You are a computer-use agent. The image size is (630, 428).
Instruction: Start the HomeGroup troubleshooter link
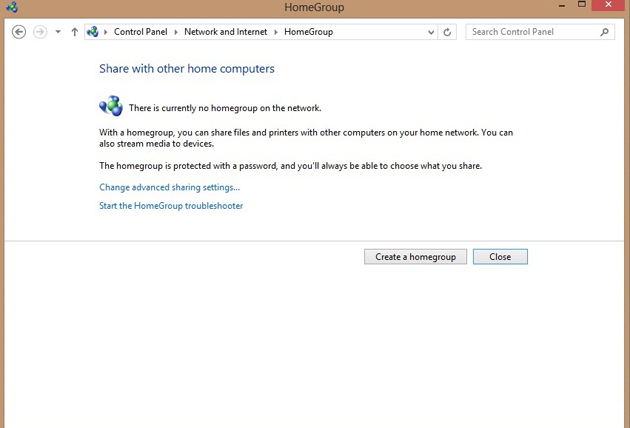point(171,206)
